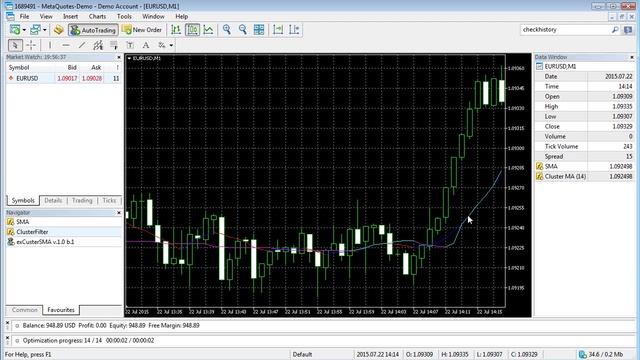Open the Tools menu
Viewport: 640px width, 360px height.
point(124,16)
